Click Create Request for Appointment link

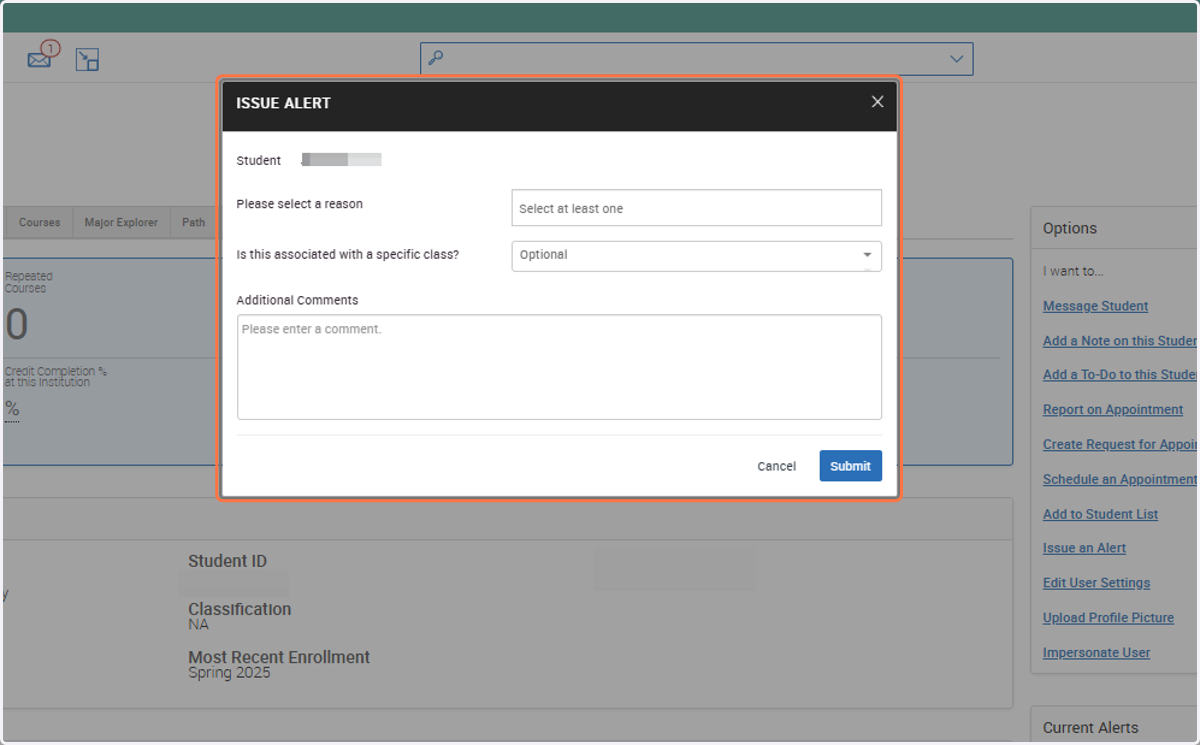pyautogui.click(x=1120, y=444)
